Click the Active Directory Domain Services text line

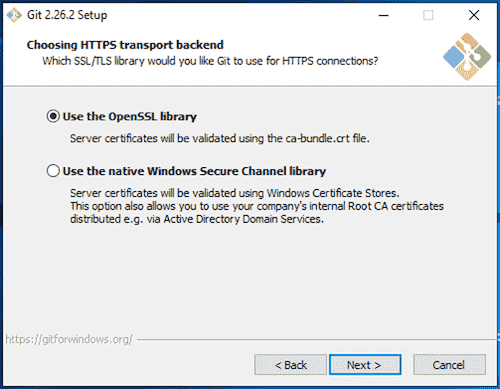[197, 219]
